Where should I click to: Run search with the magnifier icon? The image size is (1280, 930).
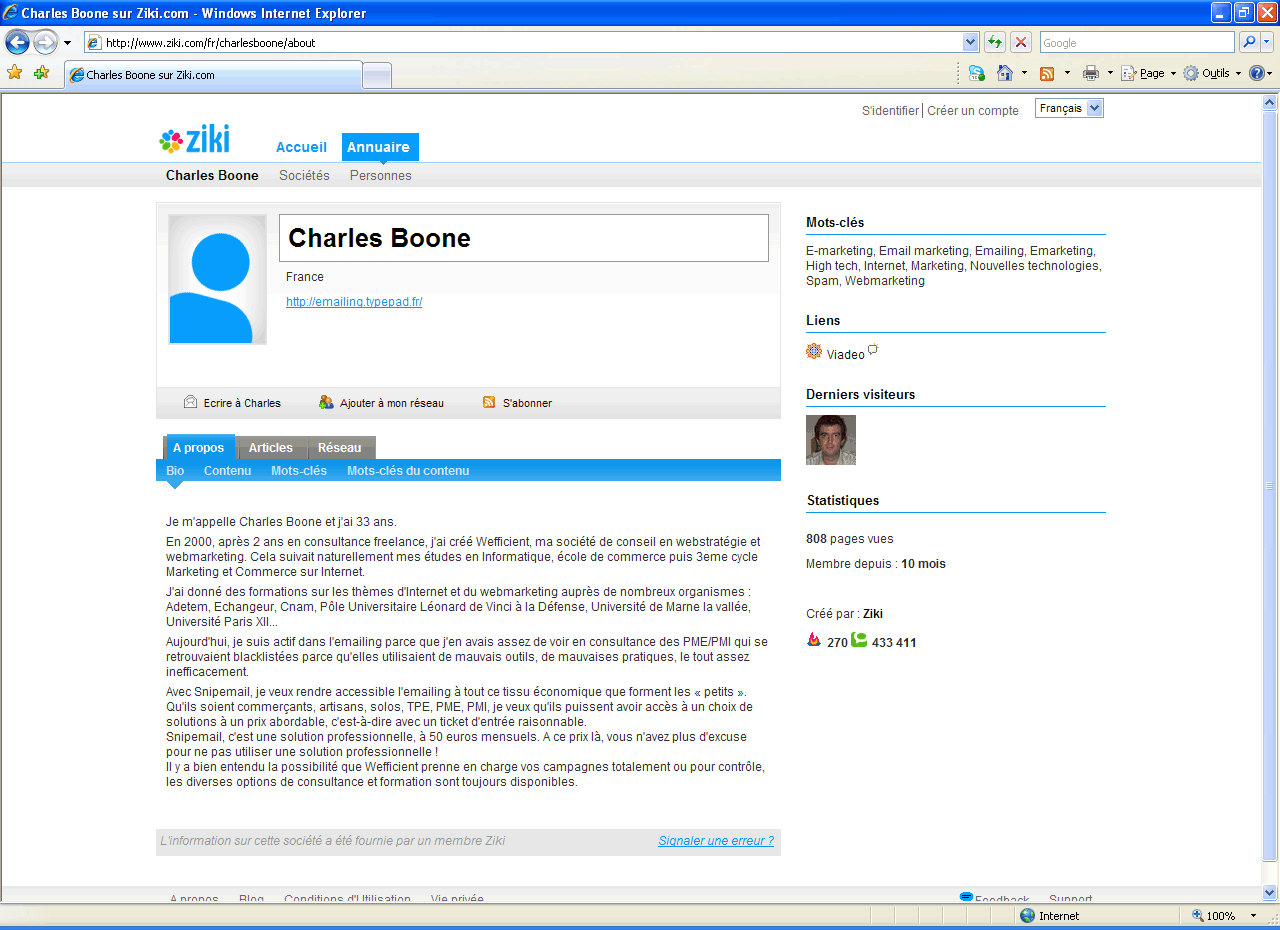(1248, 43)
